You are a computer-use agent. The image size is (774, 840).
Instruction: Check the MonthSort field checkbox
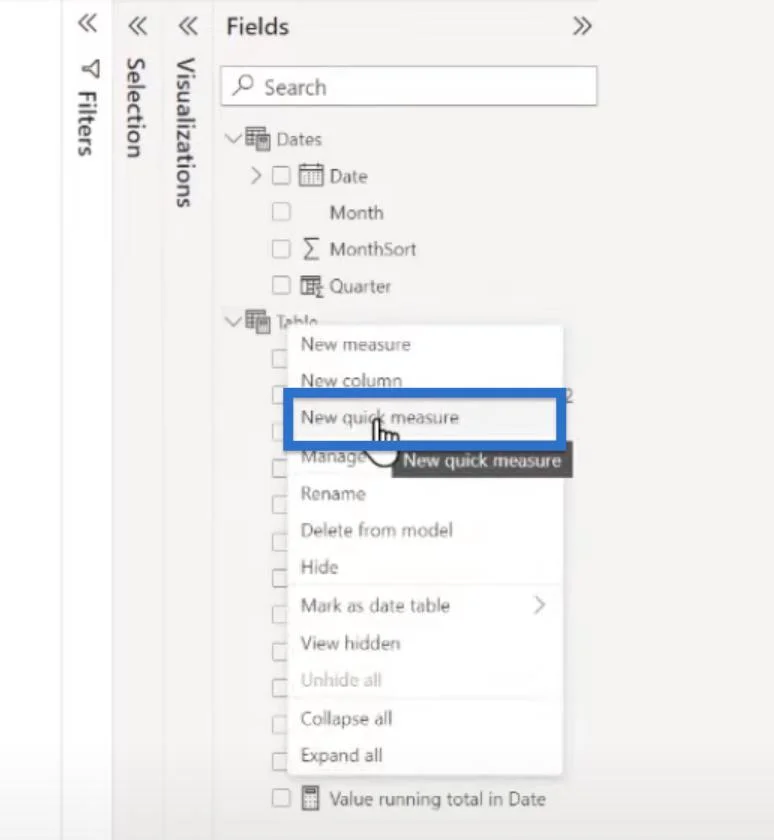[281, 249]
